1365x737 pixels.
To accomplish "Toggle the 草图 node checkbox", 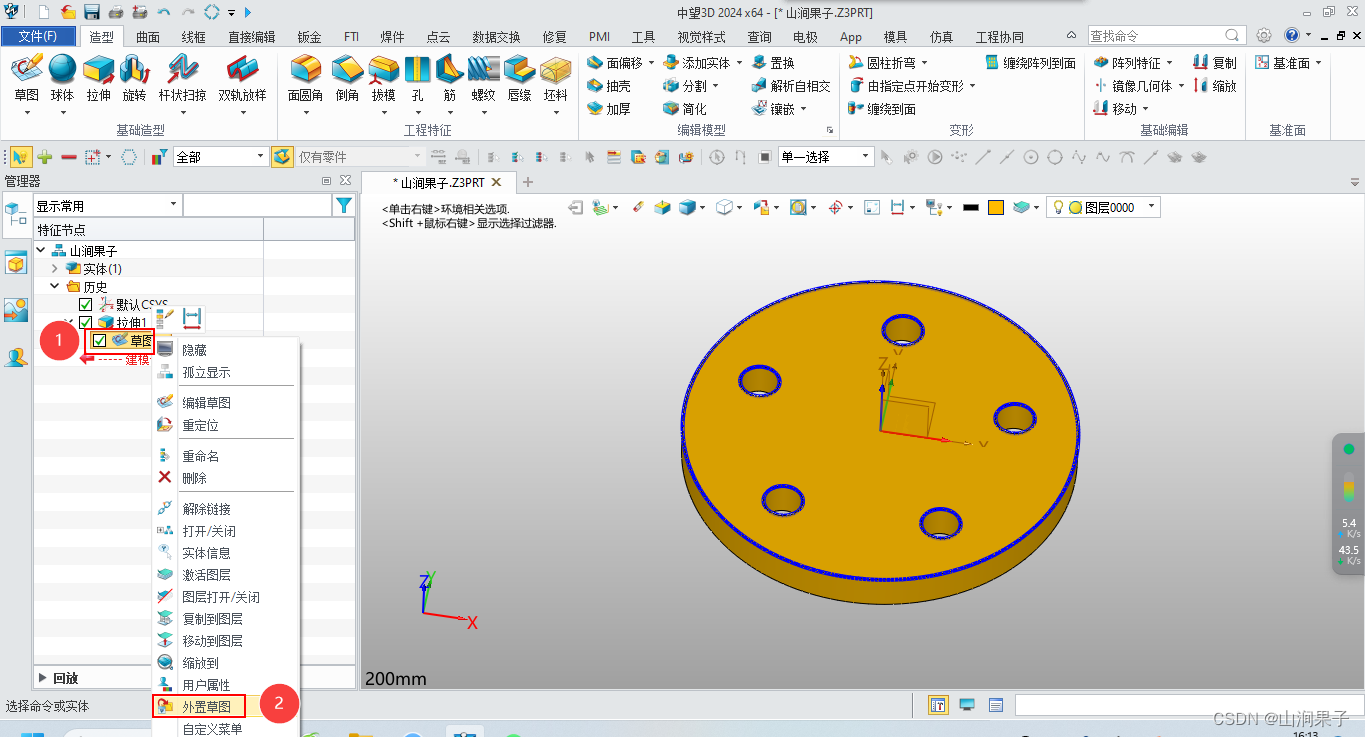I will pos(100,341).
